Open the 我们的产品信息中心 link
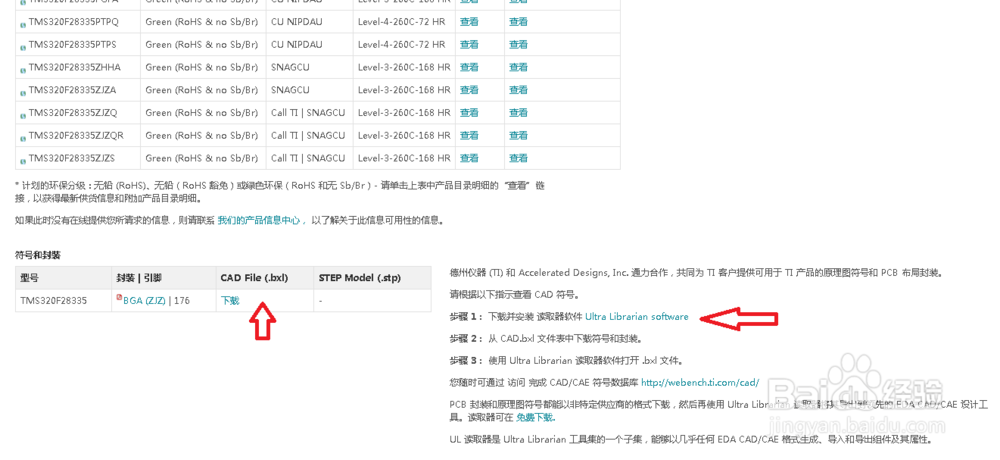Screen dimensions: 1000x460 (x=261, y=220)
